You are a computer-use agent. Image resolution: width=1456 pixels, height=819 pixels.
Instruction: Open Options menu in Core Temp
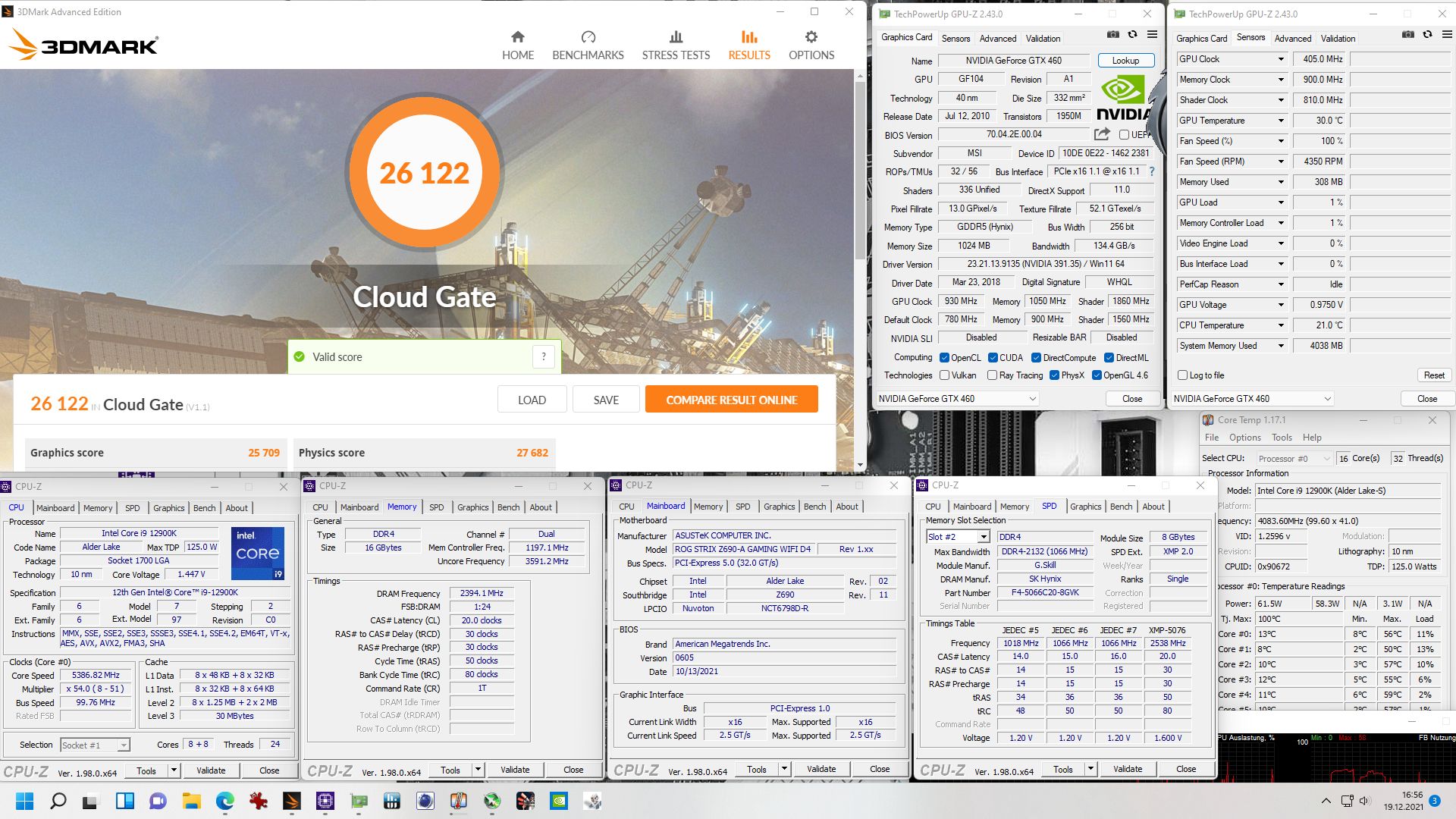1244,438
